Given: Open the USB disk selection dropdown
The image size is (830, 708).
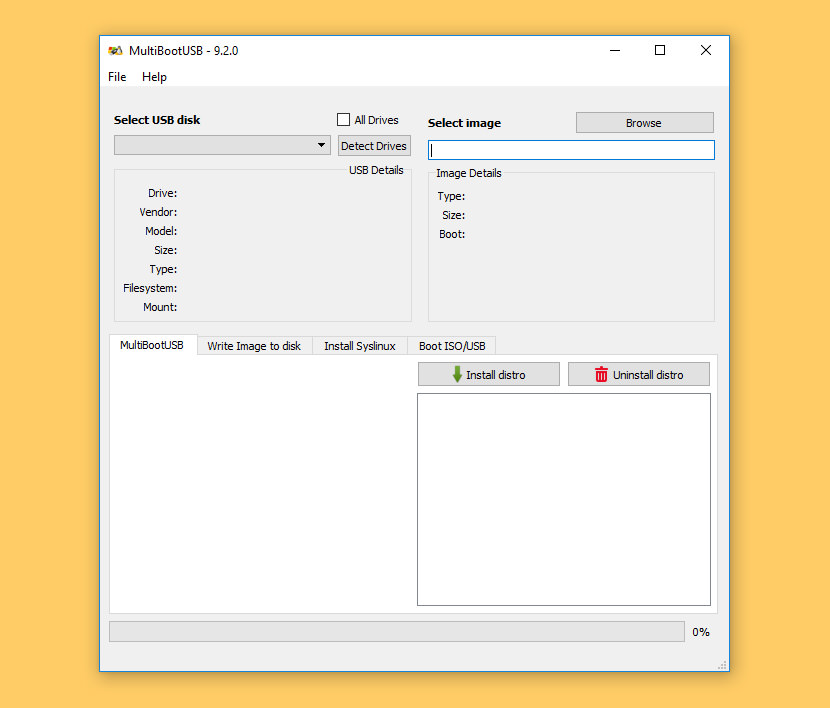Looking at the screenshot, I should pos(220,145).
